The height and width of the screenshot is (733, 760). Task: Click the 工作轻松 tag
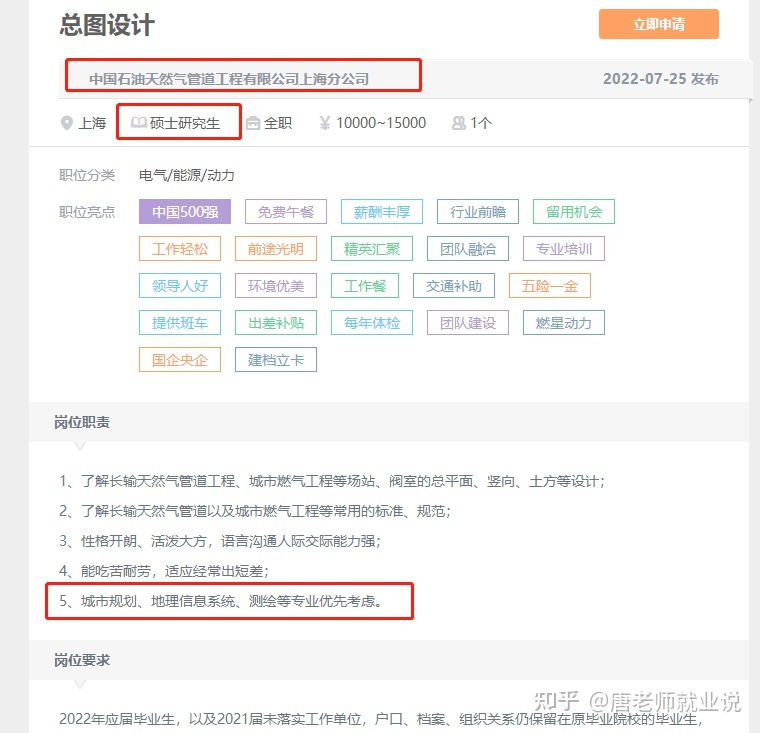coord(180,249)
